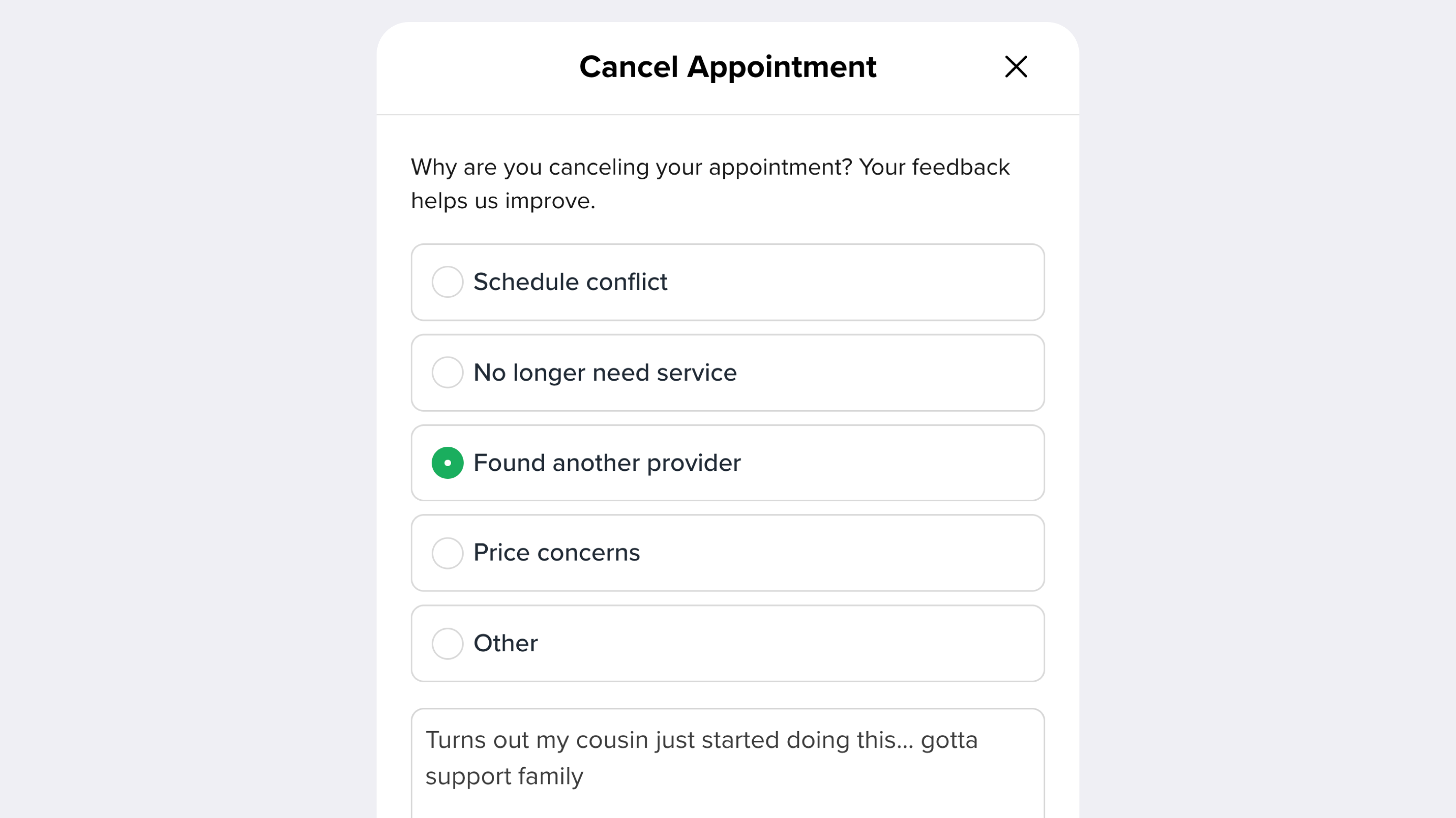Place cursor after "support family" in the comment
This screenshot has width=1456, height=818.
584,776
